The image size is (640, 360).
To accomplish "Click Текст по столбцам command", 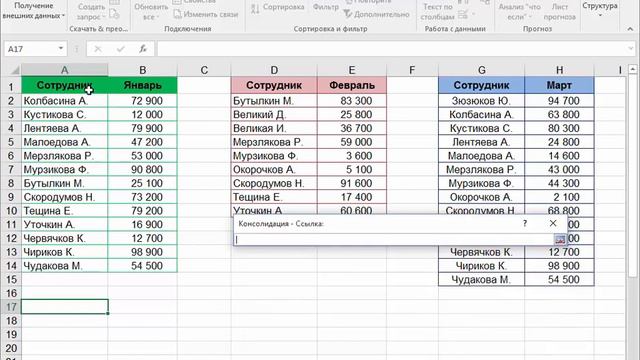I will (437, 11).
